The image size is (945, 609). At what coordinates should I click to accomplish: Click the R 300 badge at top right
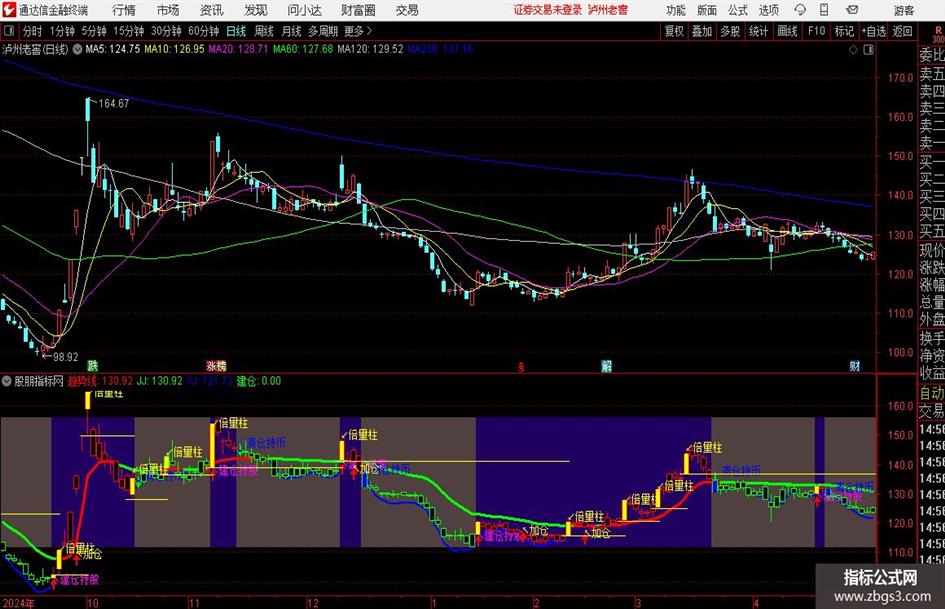coord(938,34)
